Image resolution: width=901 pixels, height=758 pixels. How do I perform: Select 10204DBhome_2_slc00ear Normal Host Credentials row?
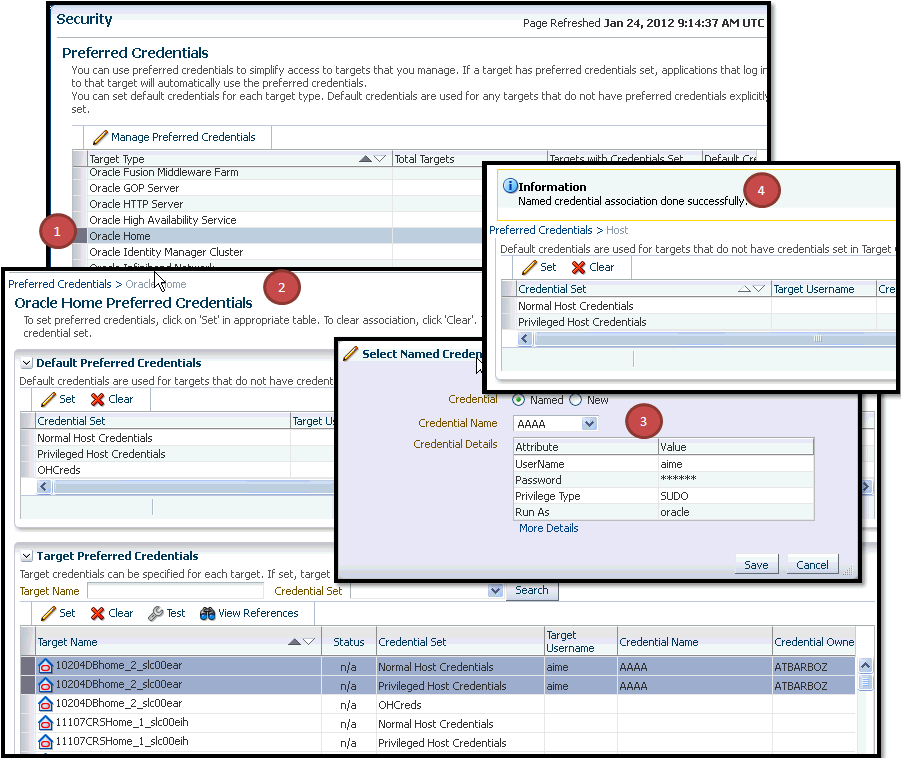(438, 667)
